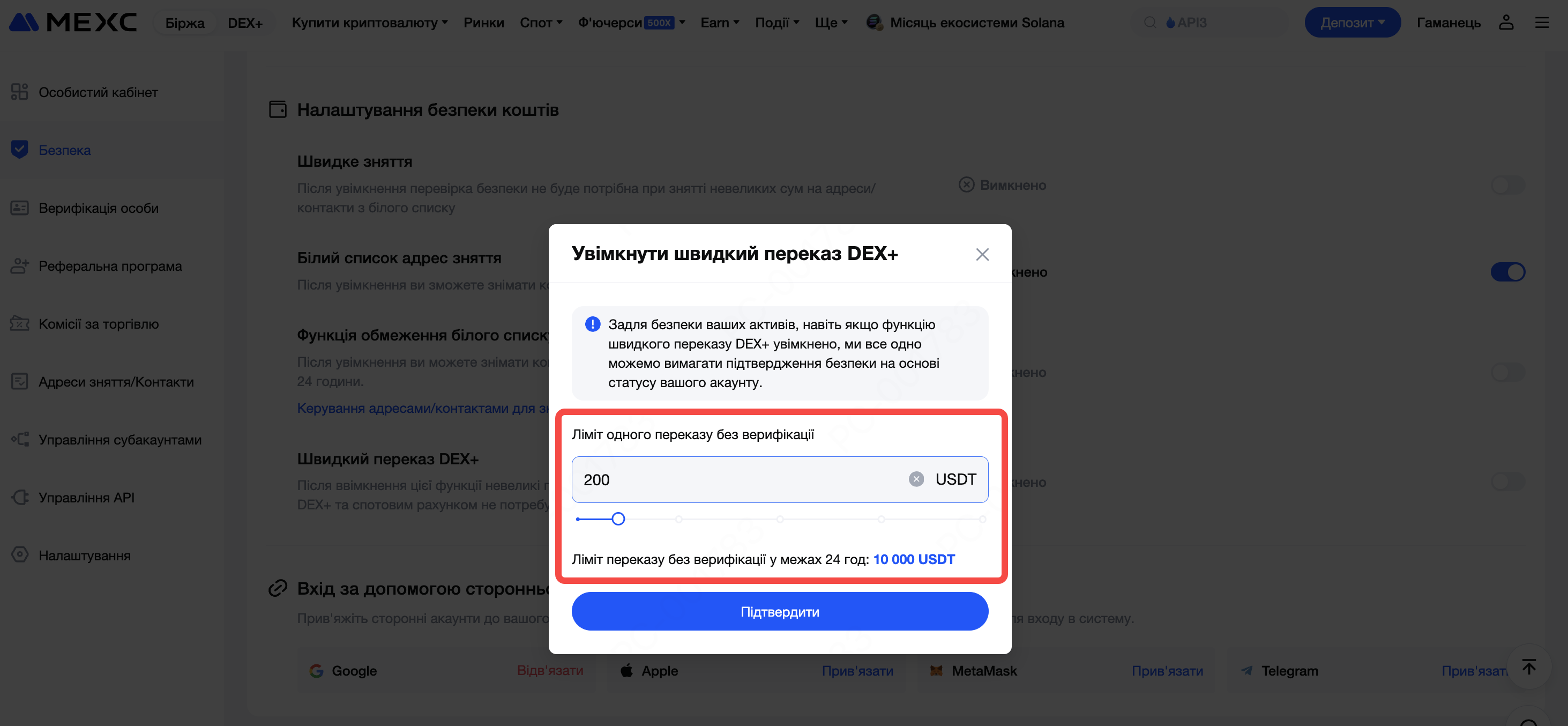Open the hamburger menu icon
Screen dimensions: 1568x726
[x=1541, y=23]
